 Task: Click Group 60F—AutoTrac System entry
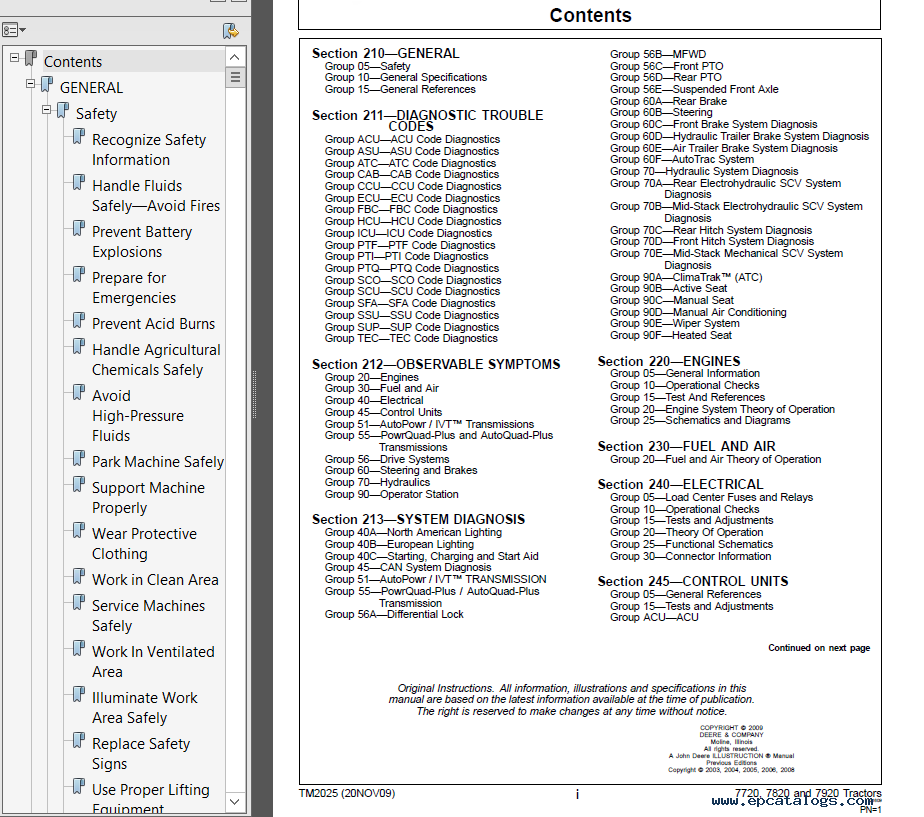[x=682, y=159]
